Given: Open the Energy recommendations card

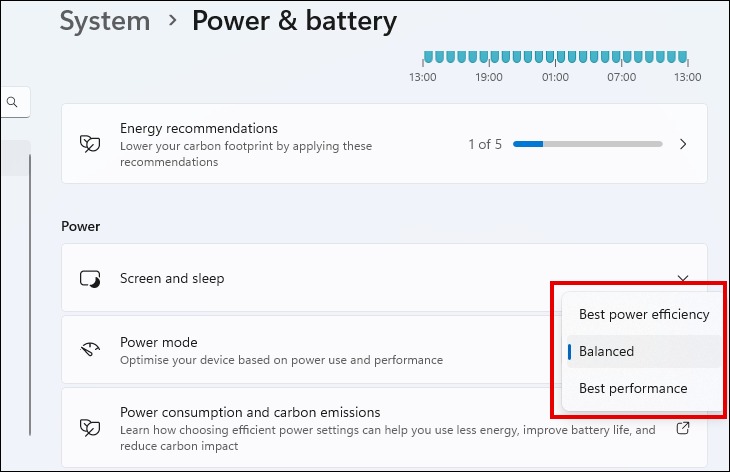Looking at the screenshot, I should (384, 143).
